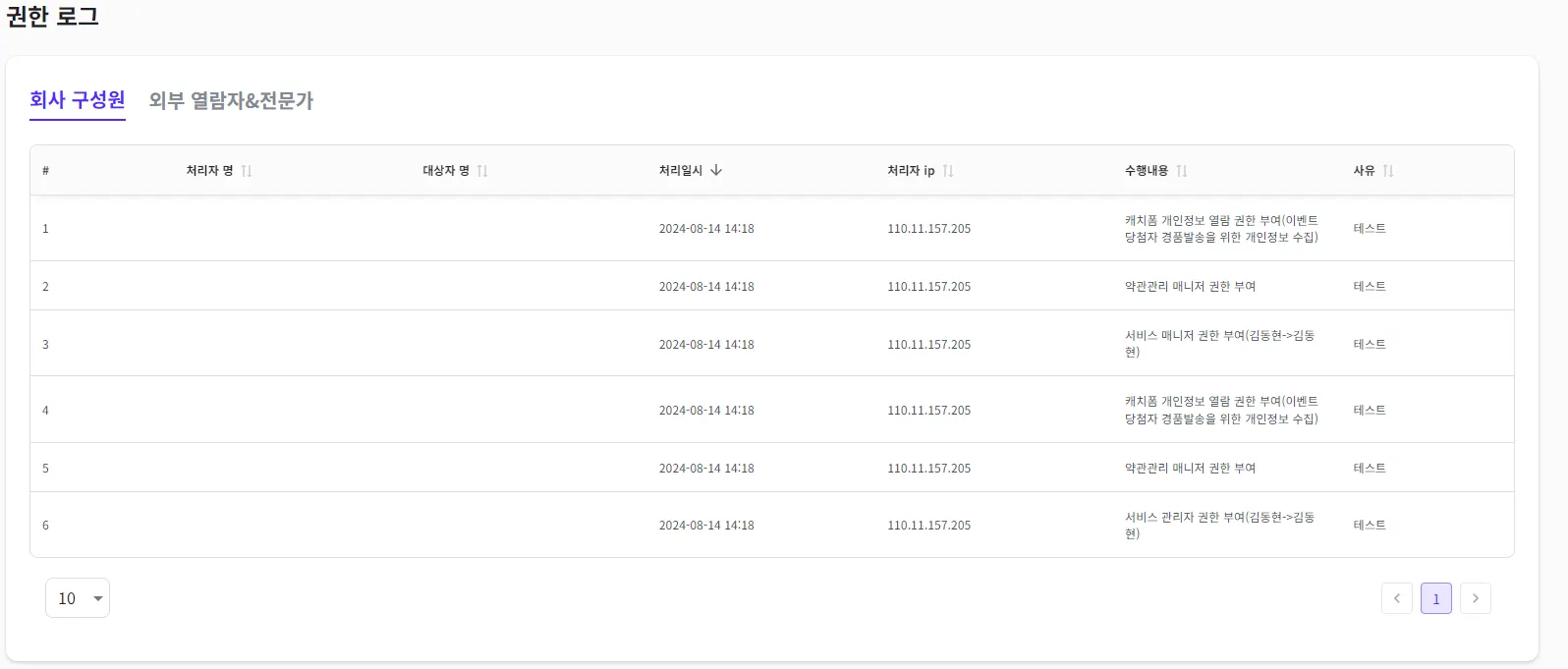Open rows-per-page dropdown showing 10
This screenshot has height=669, width=1568.
(78, 598)
